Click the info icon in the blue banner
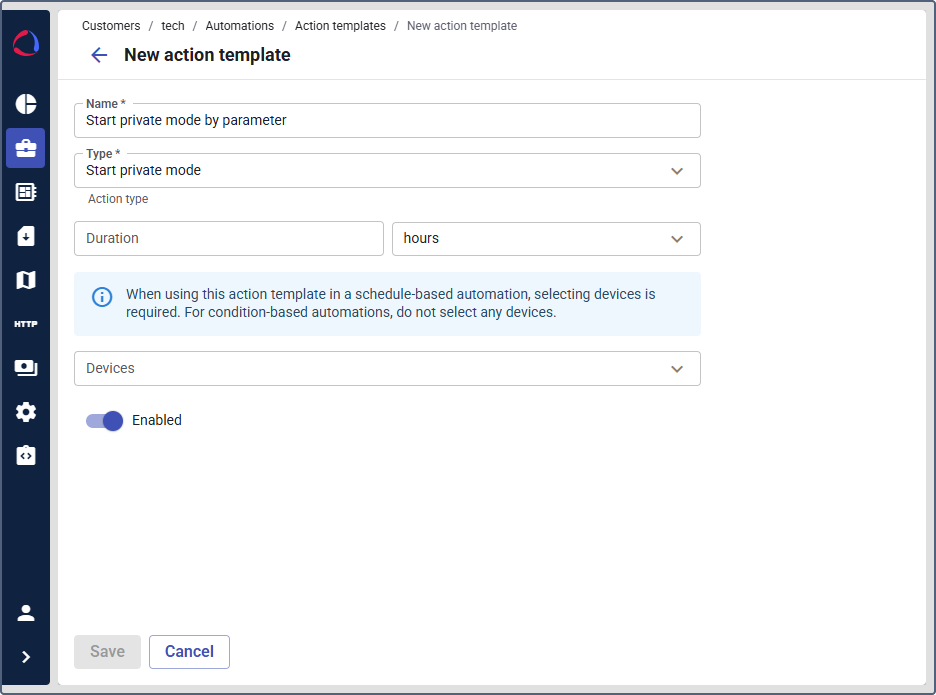The width and height of the screenshot is (936, 695). pyautogui.click(x=101, y=296)
